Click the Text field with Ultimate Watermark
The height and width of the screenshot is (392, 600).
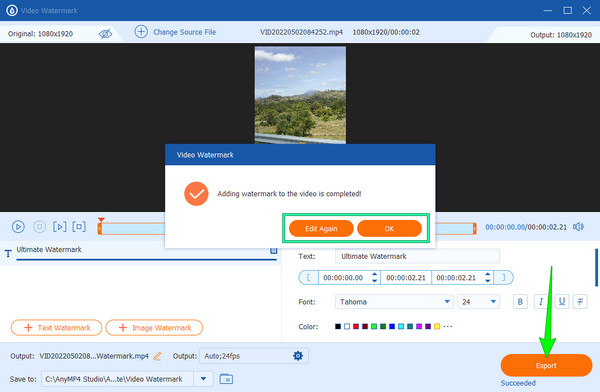(x=417, y=256)
